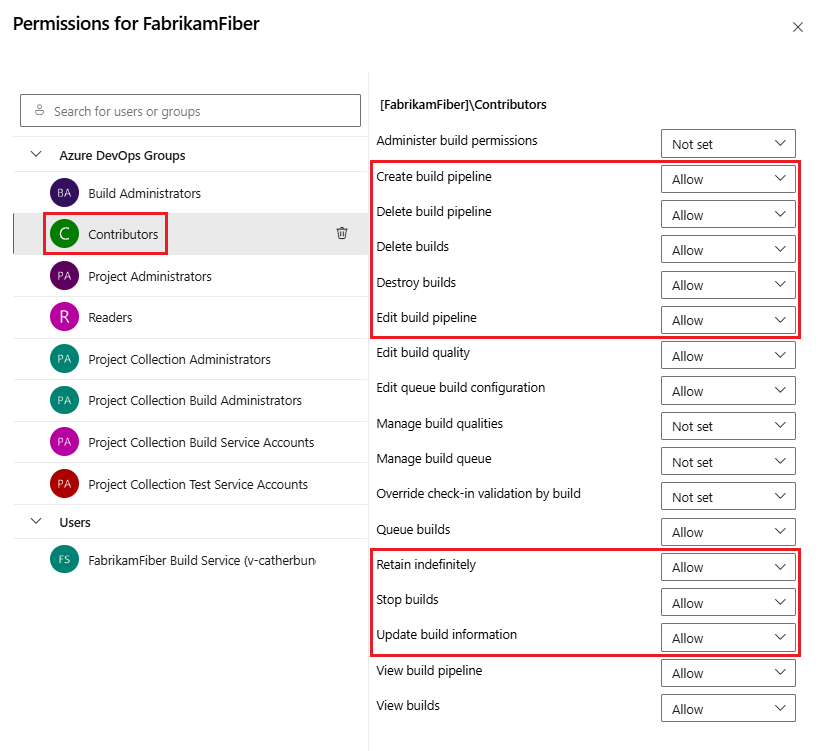This screenshot has height=751, width=821.
Task: Open Retain indefinitely permission dropdown
Action: click(x=728, y=567)
